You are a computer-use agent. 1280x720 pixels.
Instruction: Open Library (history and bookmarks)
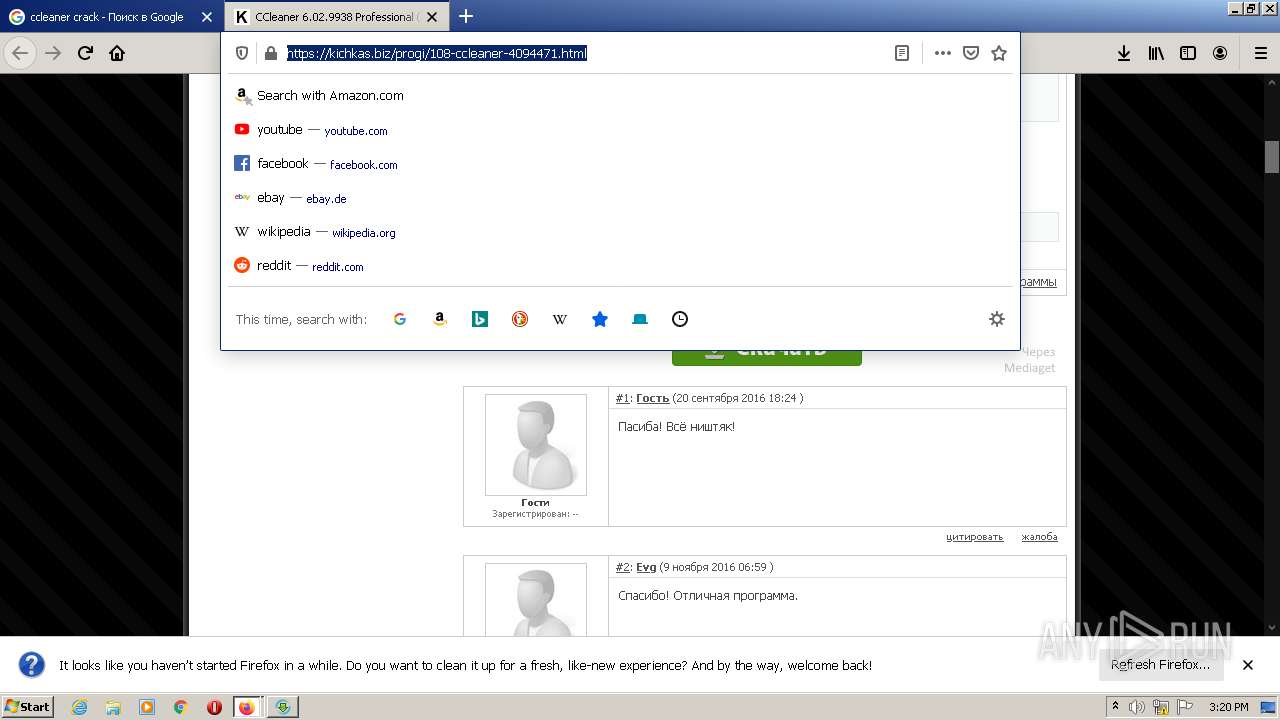[x=1156, y=53]
